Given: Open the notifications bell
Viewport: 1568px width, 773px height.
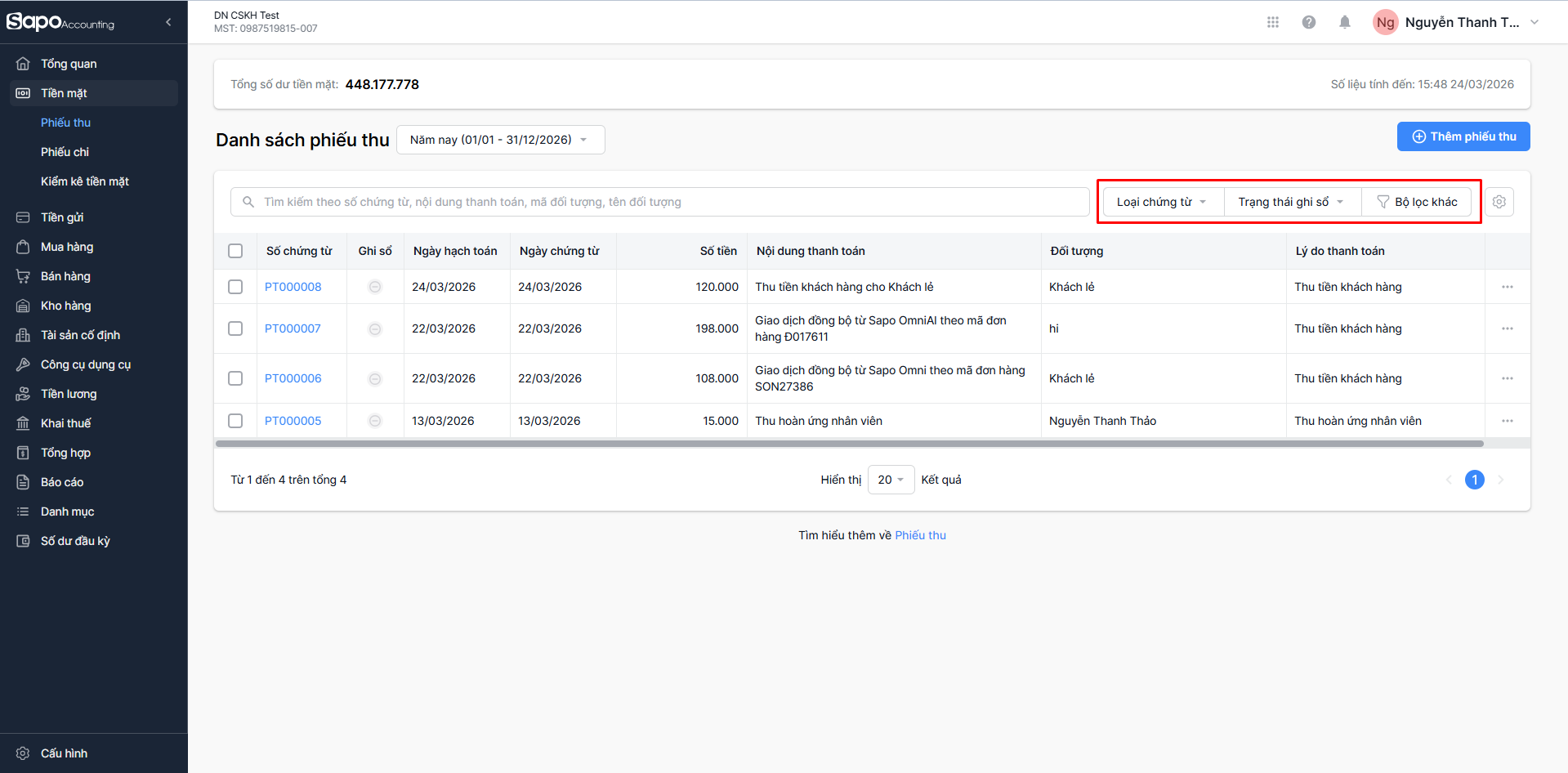Looking at the screenshot, I should pyautogui.click(x=1344, y=22).
